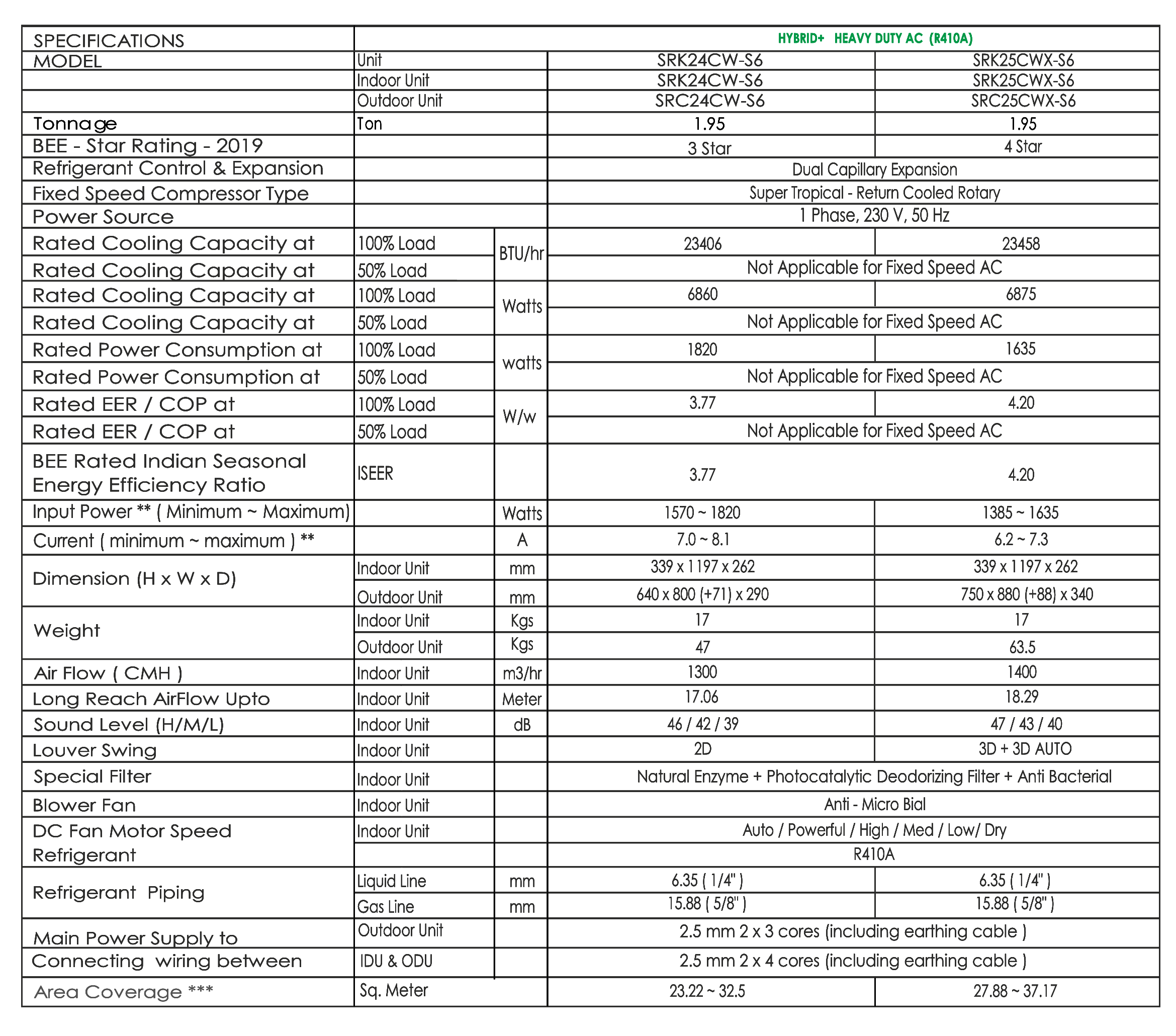Click the SRC24CW-S6 outdoor unit cell
1176x1036 pixels.
(x=710, y=101)
